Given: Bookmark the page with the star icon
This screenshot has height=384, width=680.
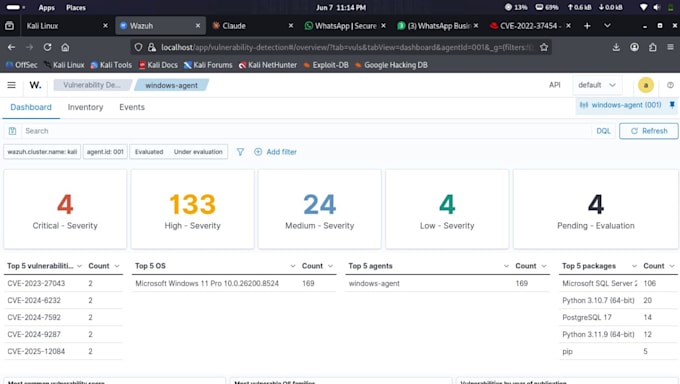Looking at the screenshot, I should [x=544, y=47].
